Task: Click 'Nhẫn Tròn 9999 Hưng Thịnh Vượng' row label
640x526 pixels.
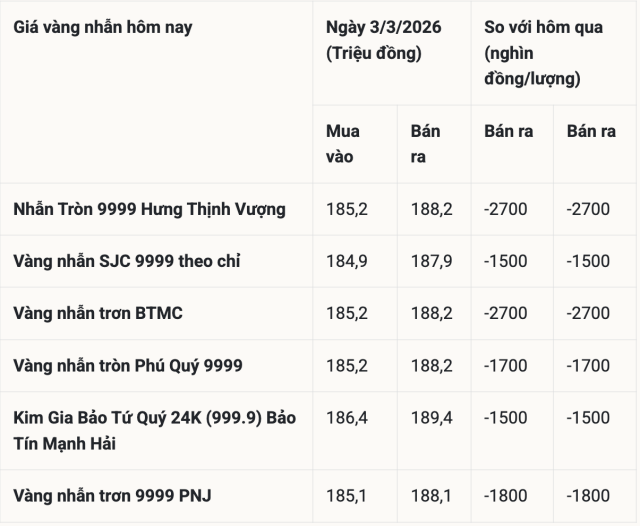Action: pyautogui.click(x=150, y=209)
